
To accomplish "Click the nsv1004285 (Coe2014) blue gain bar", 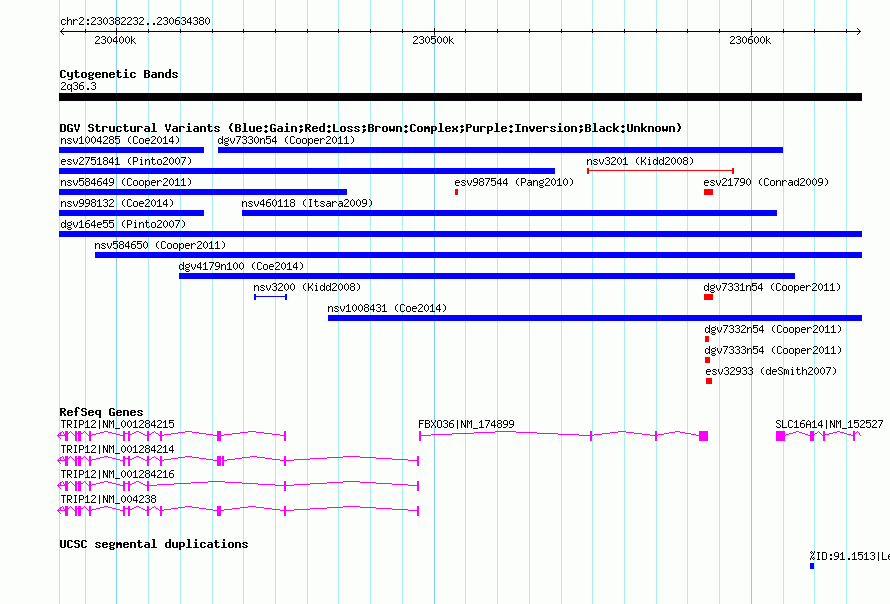I will click(x=131, y=150).
